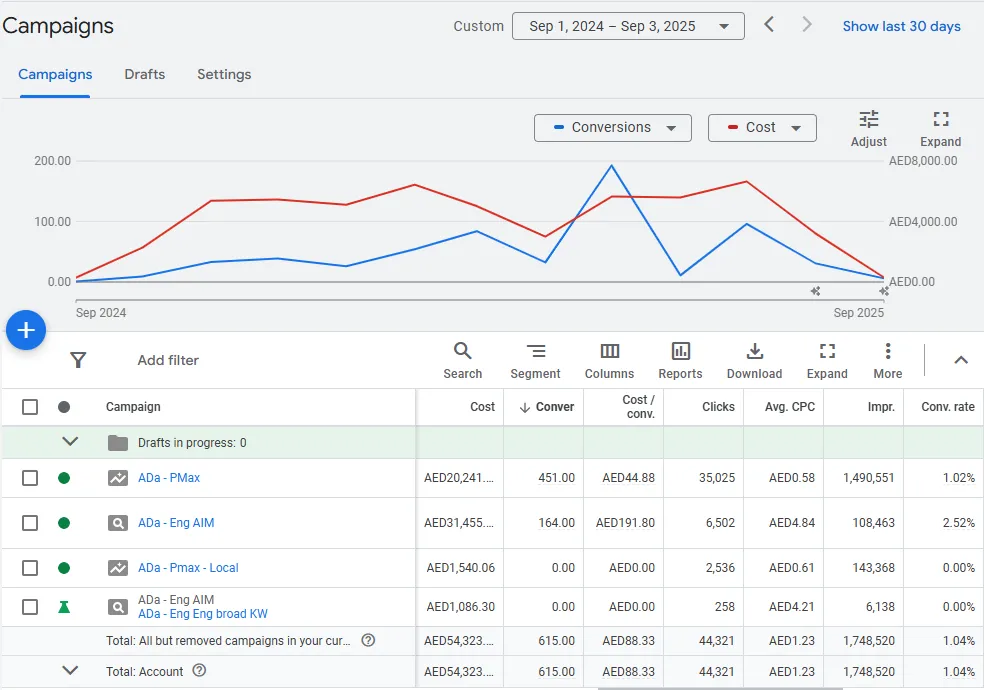Open the Cost metric dropdown
This screenshot has height=690, width=984.
coord(762,127)
